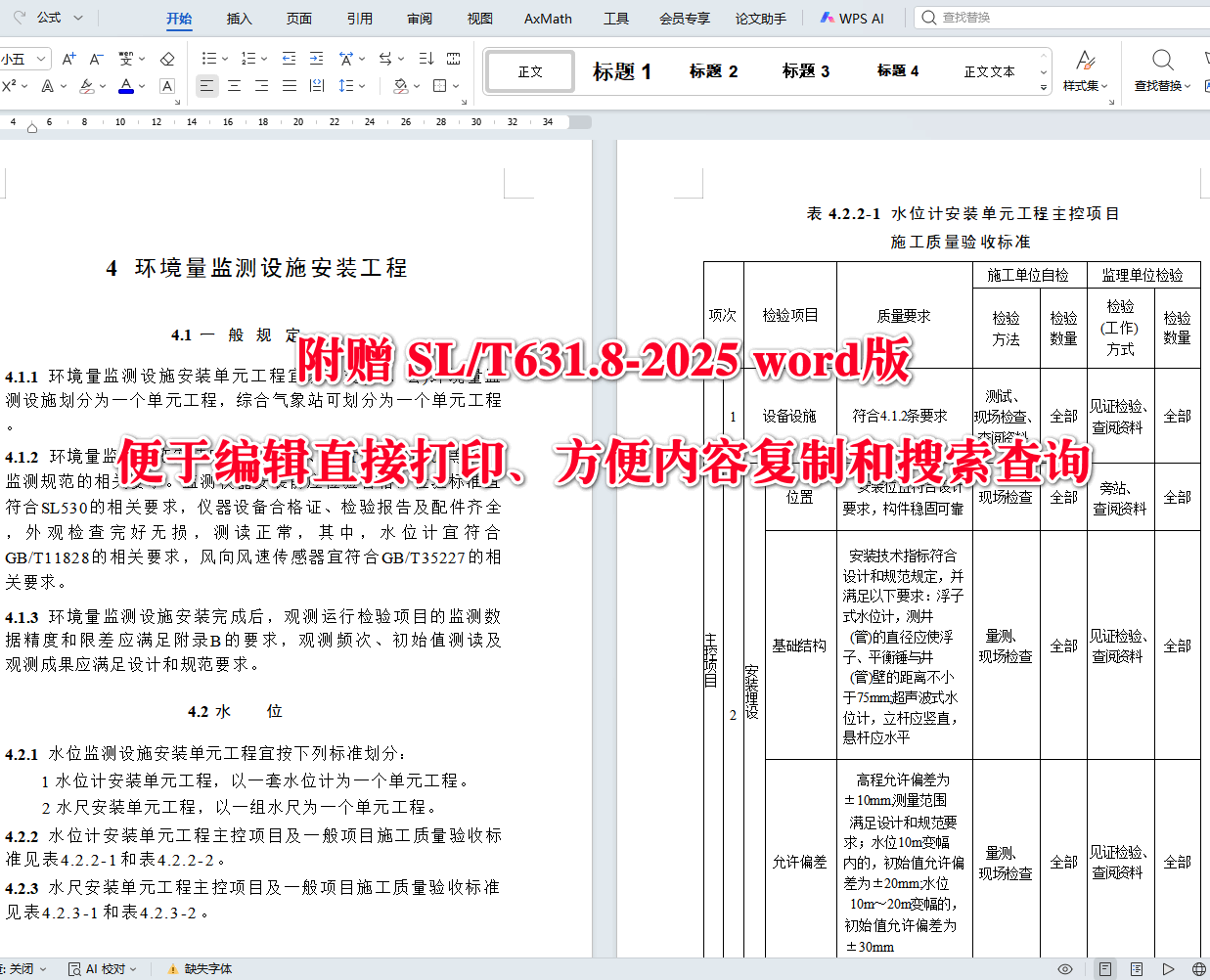This screenshot has width=1210, height=980.
Task: Increase font size with A+ icon
Action: (68, 59)
